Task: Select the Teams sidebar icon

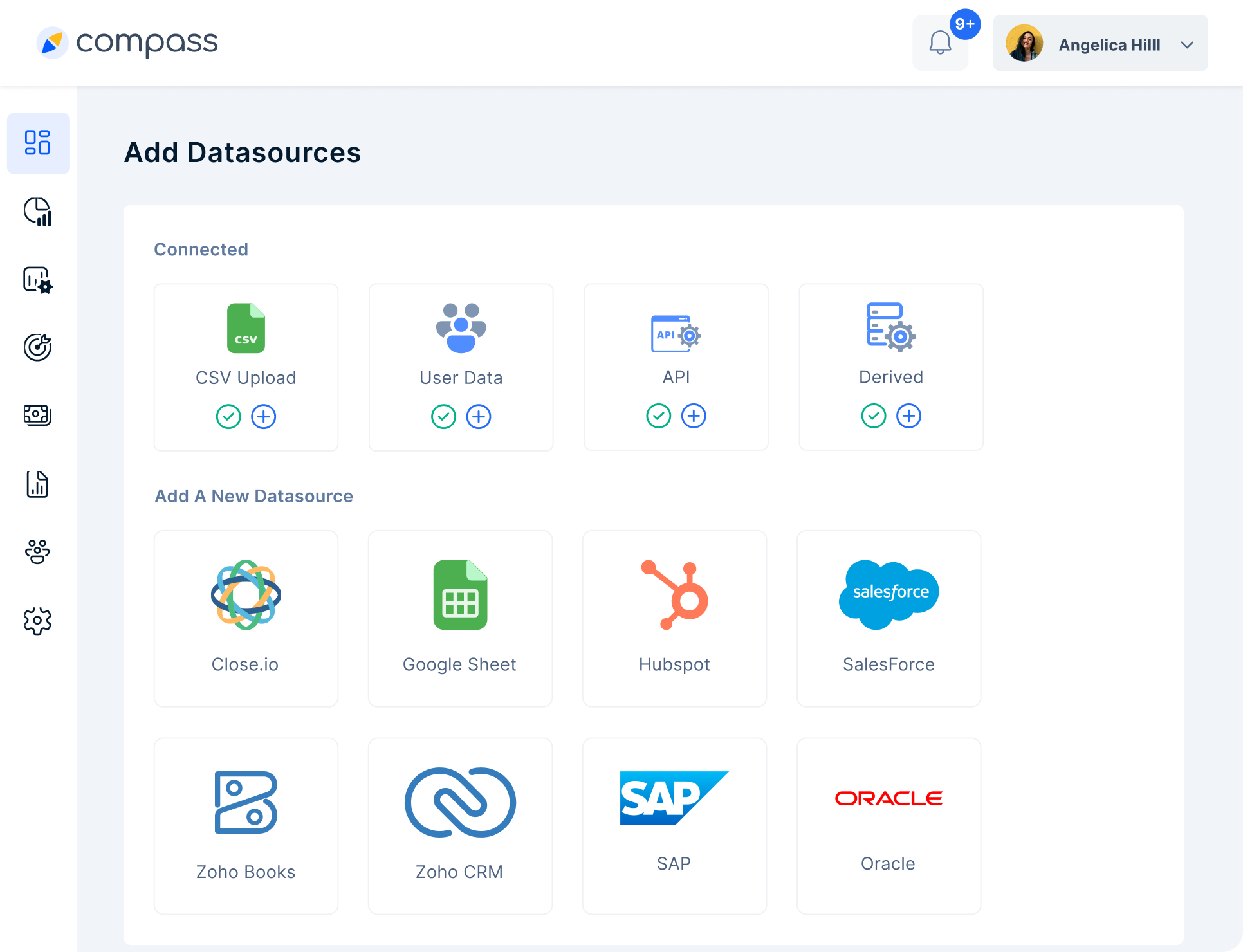Action: 38,552
